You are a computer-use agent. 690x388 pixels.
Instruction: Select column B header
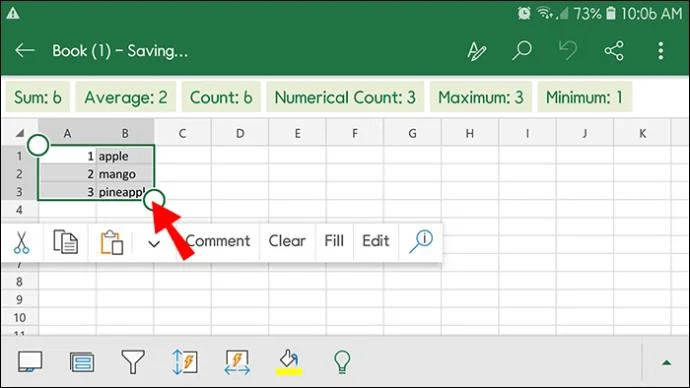pos(125,133)
